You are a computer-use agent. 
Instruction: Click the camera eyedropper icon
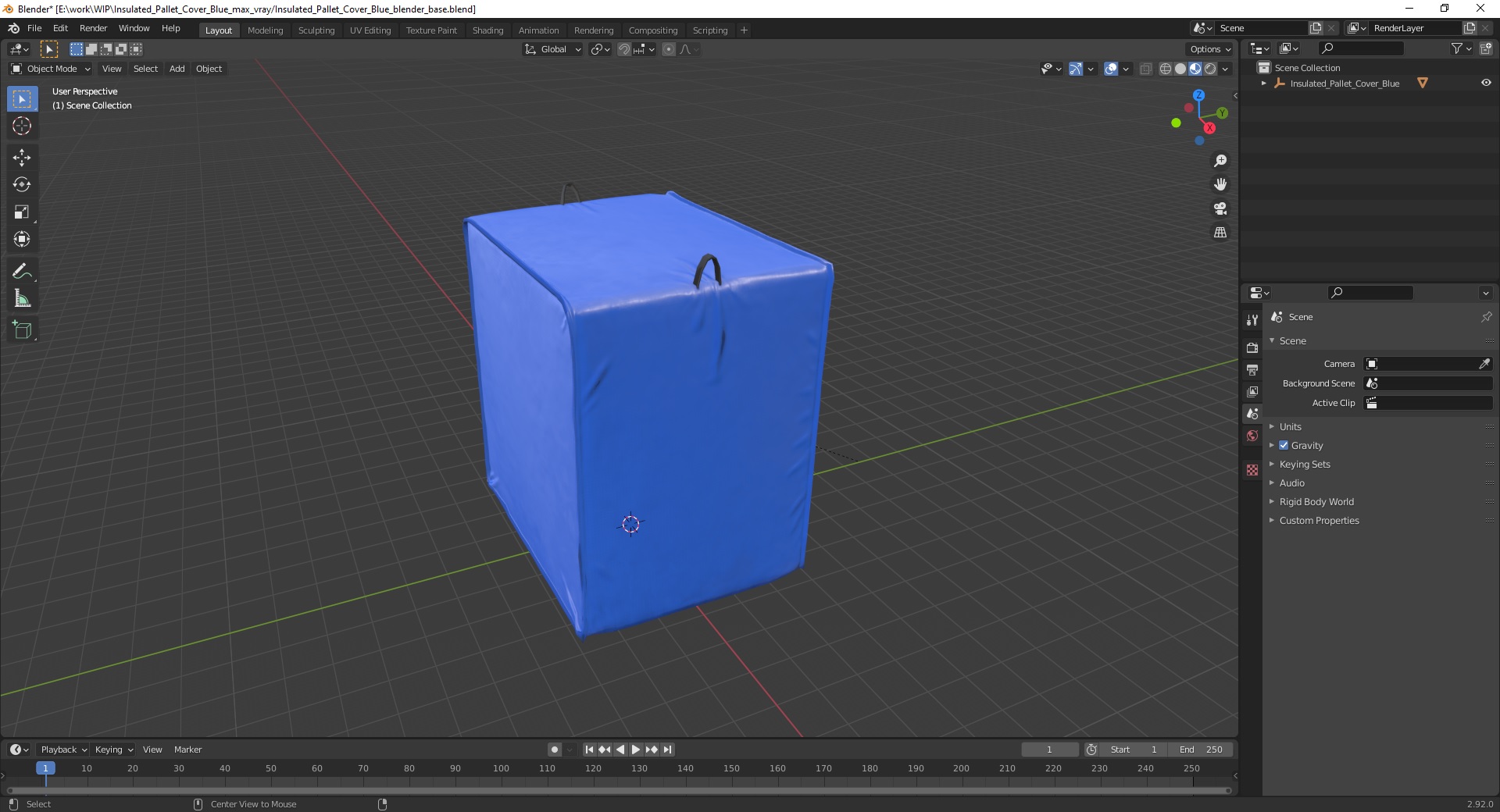1484,364
